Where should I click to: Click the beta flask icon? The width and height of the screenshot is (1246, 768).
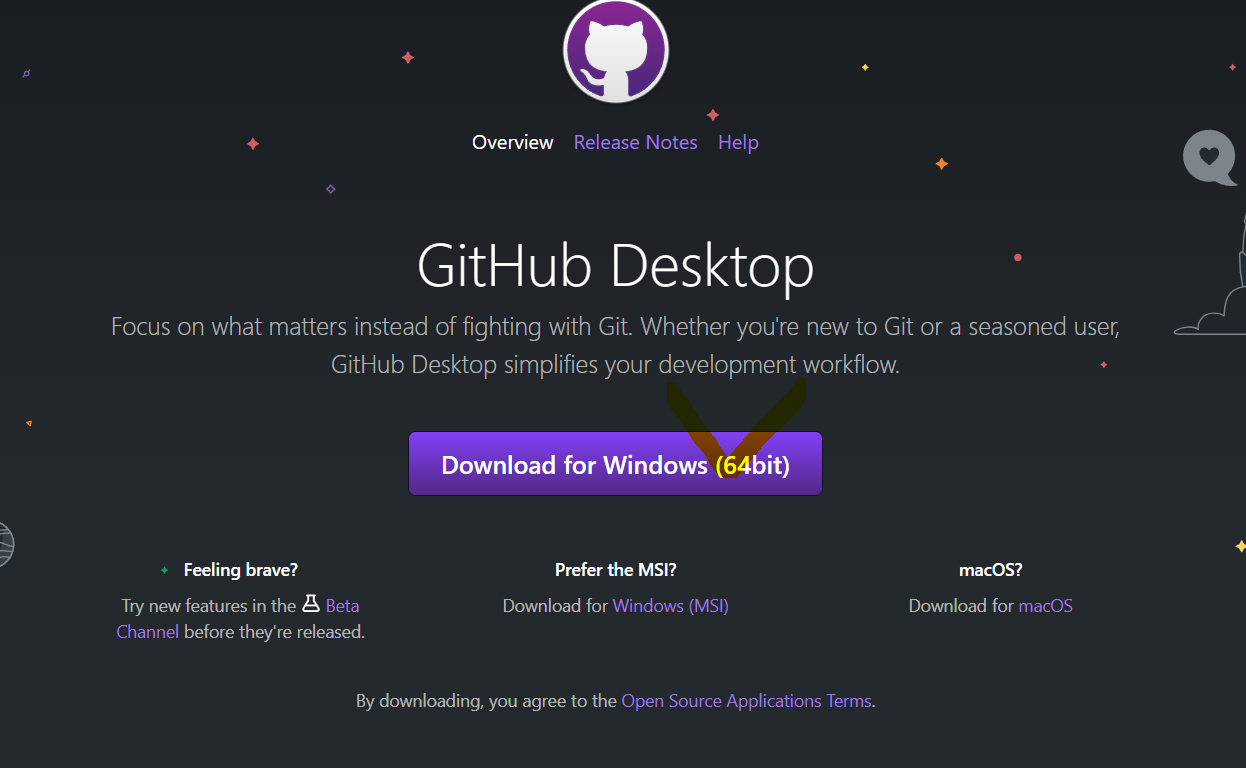311,604
